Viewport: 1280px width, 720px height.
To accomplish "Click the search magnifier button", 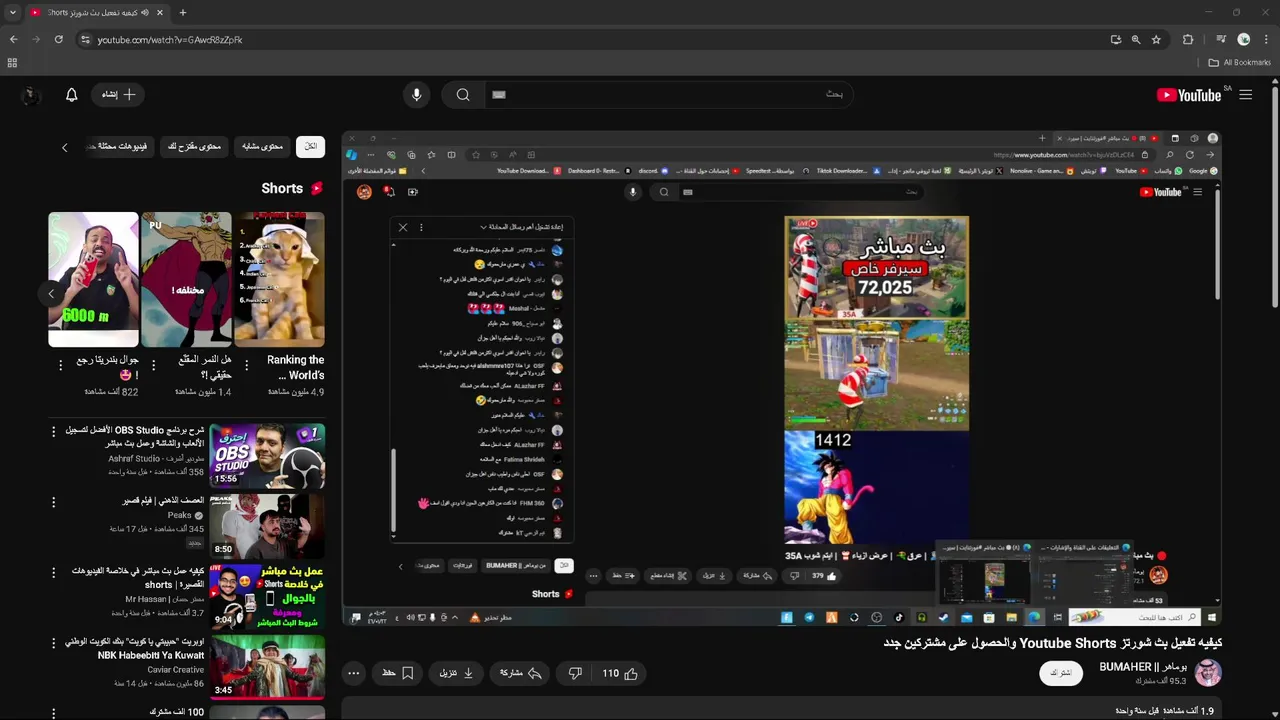I will (463, 95).
